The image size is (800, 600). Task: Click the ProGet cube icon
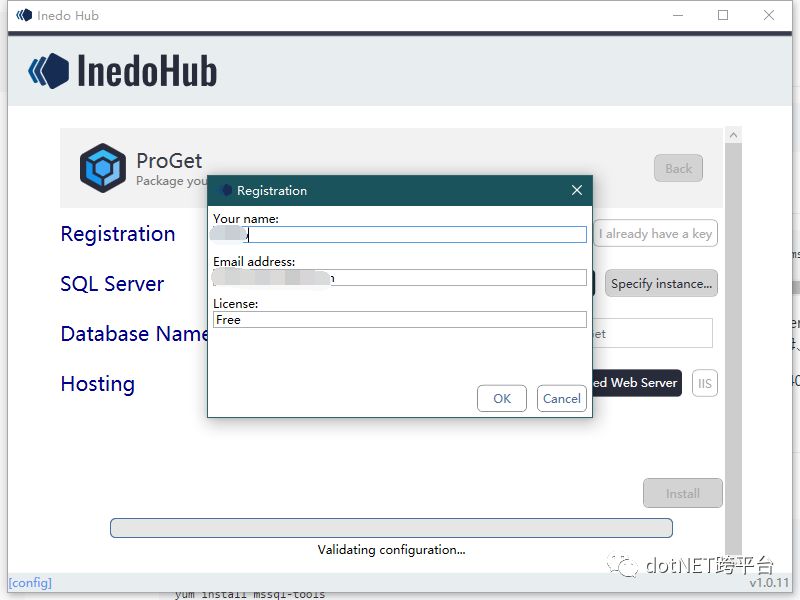coord(103,168)
